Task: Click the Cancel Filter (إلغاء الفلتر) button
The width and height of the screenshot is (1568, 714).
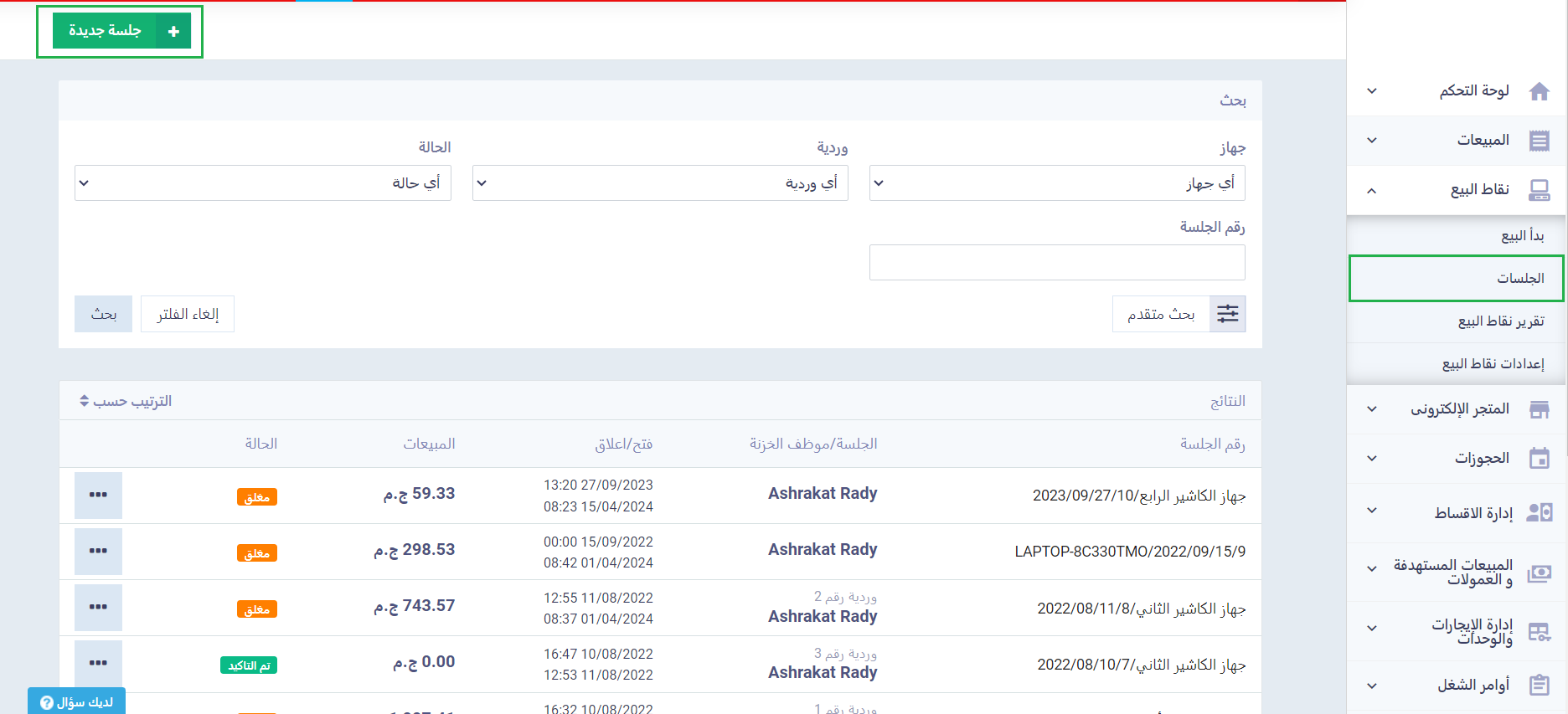Action: tap(188, 314)
